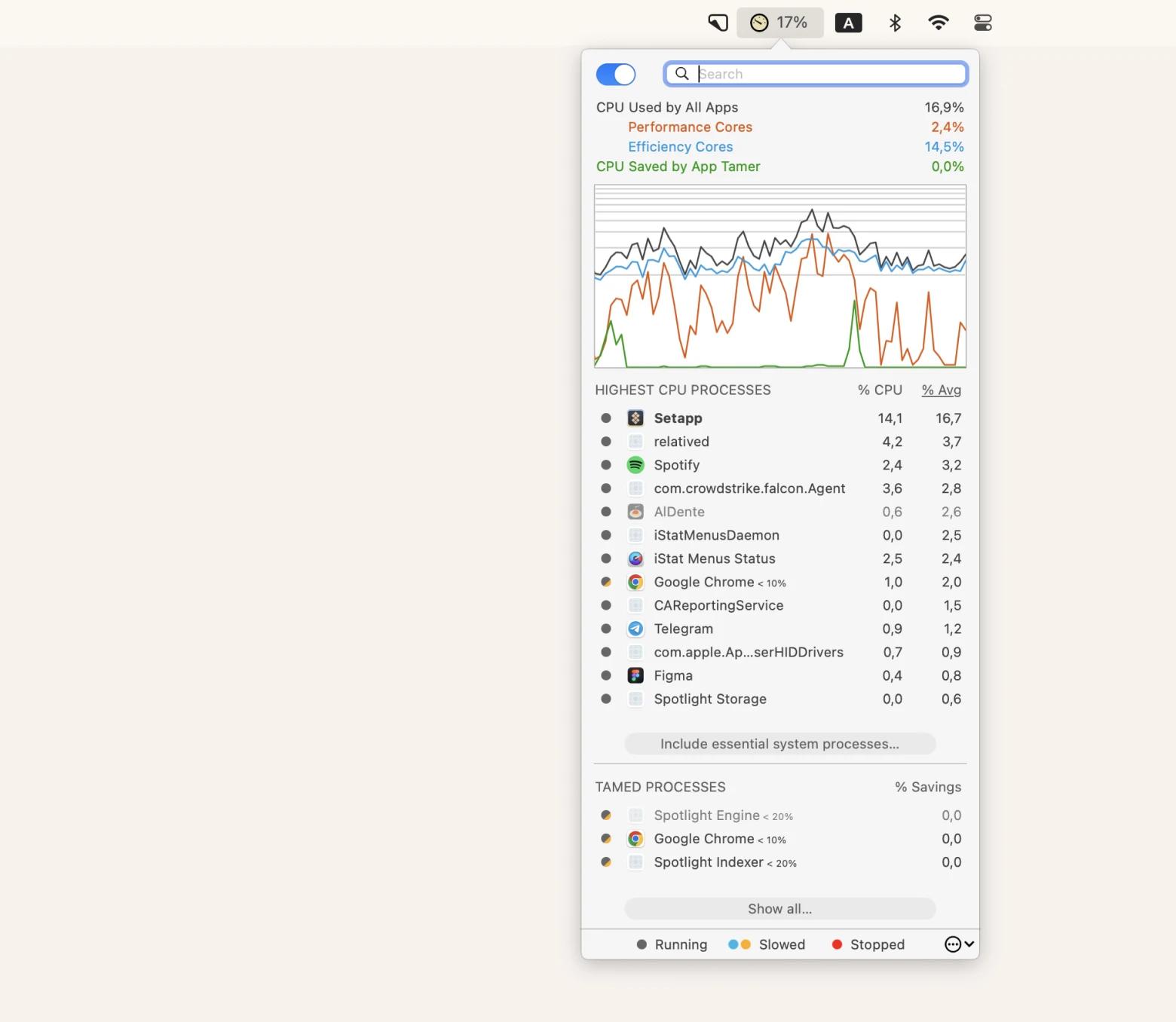The height and width of the screenshot is (1022, 1176).
Task: Click the iStatMenusDaemon process icon
Action: pyautogui.click(x=635, y=534)
